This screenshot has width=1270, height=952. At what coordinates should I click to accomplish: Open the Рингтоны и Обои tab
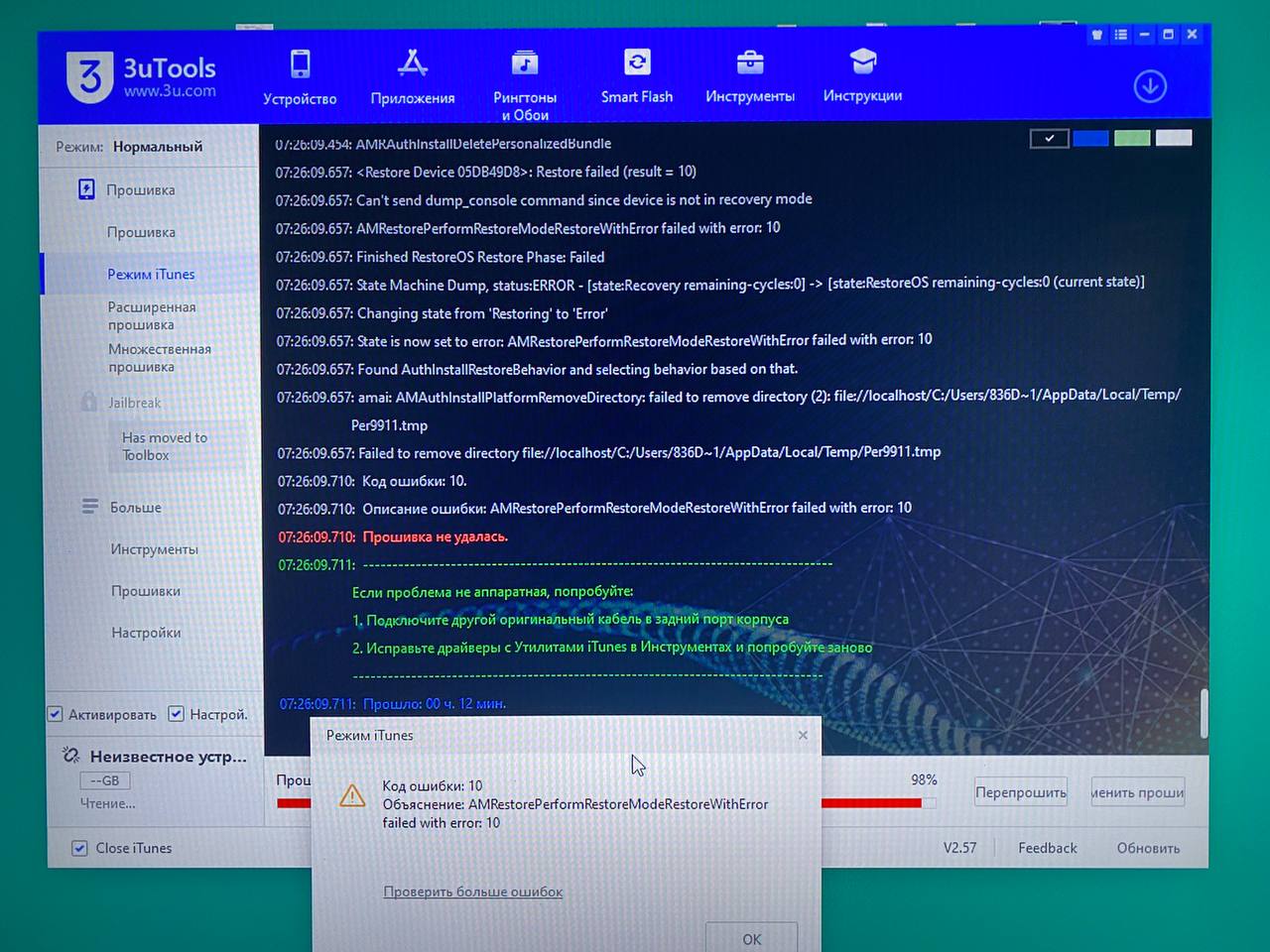click(x=525, y=86)
